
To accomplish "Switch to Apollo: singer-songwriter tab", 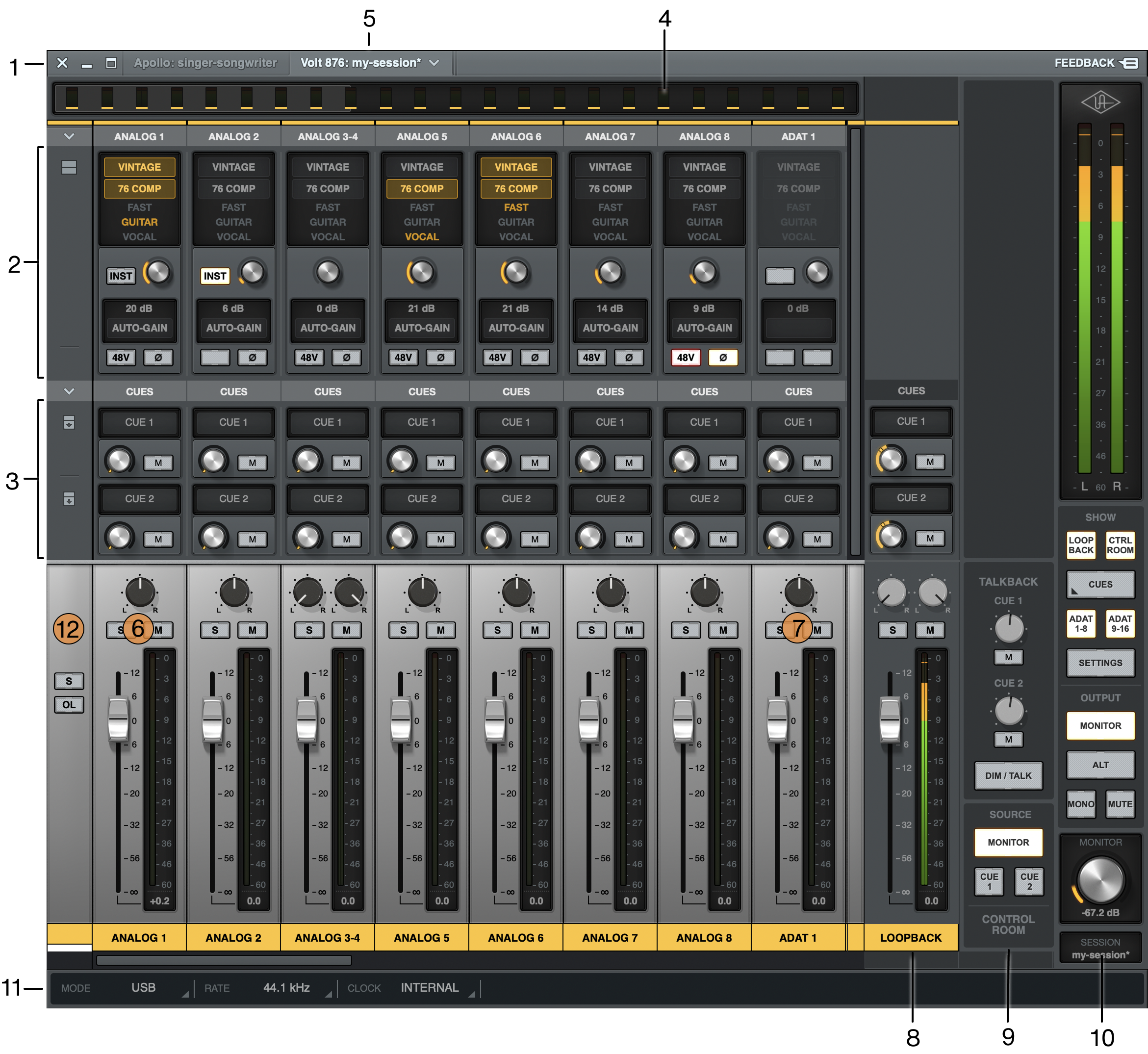I will [205, 63].
